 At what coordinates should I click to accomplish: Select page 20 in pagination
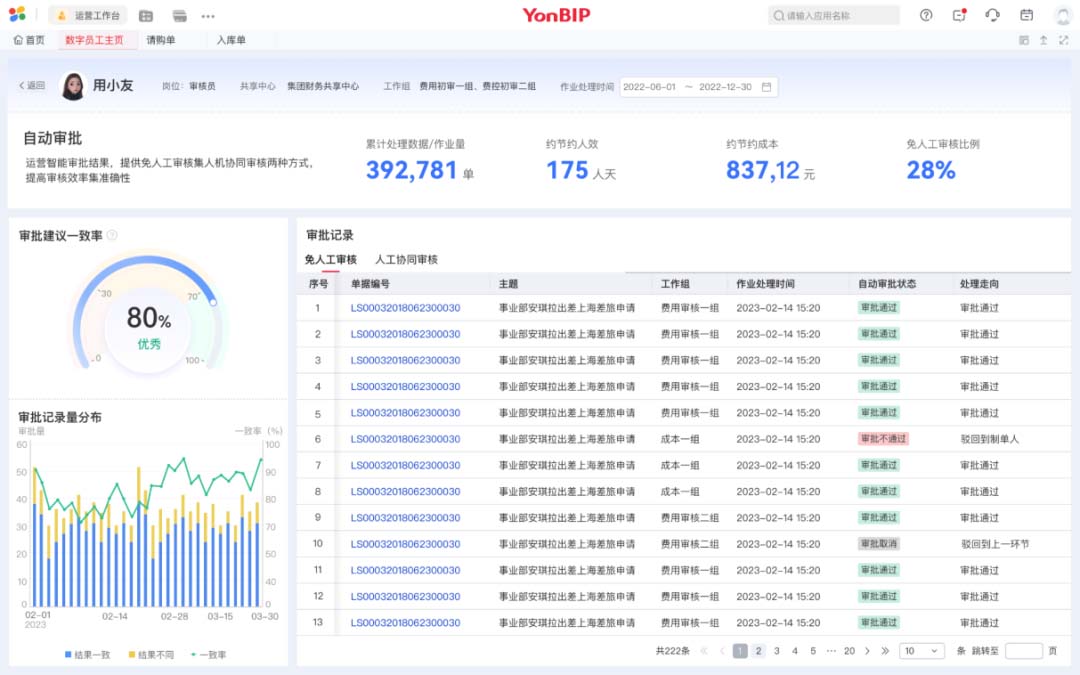point(849,651)
